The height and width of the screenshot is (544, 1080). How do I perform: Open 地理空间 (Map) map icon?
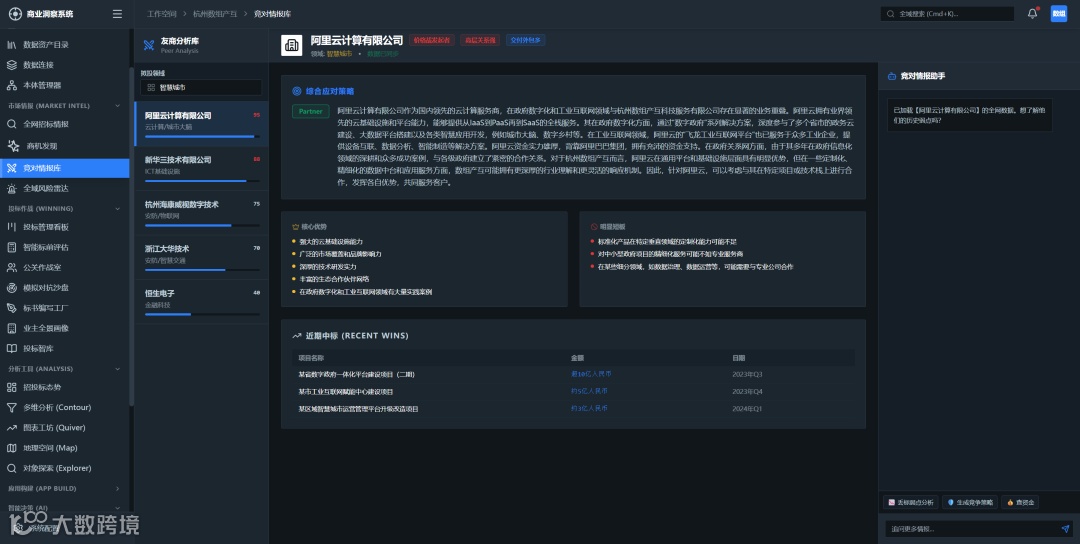[x=12, y=448]
